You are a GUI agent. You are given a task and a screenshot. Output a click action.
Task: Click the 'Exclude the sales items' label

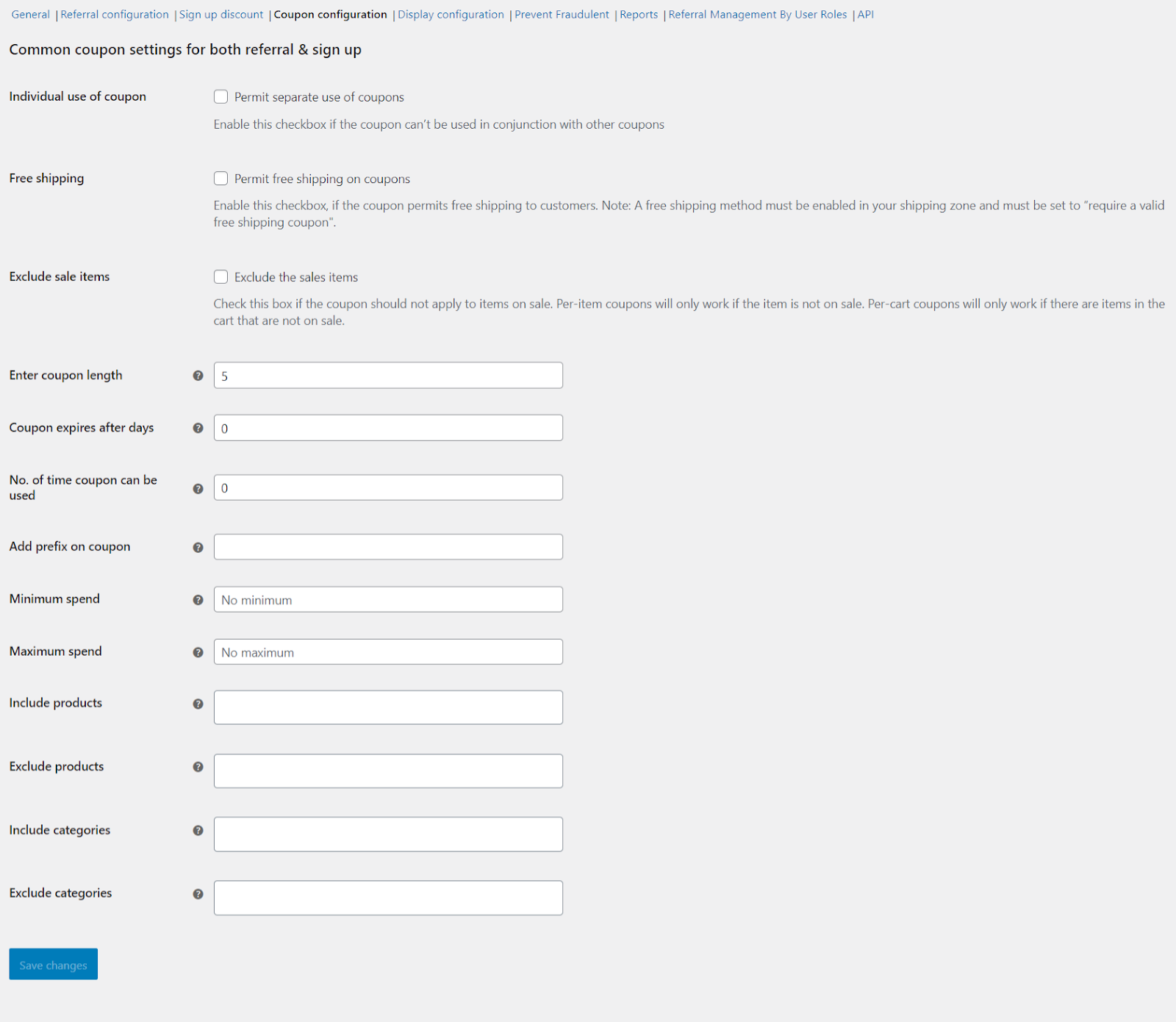[x=296, y=277]
